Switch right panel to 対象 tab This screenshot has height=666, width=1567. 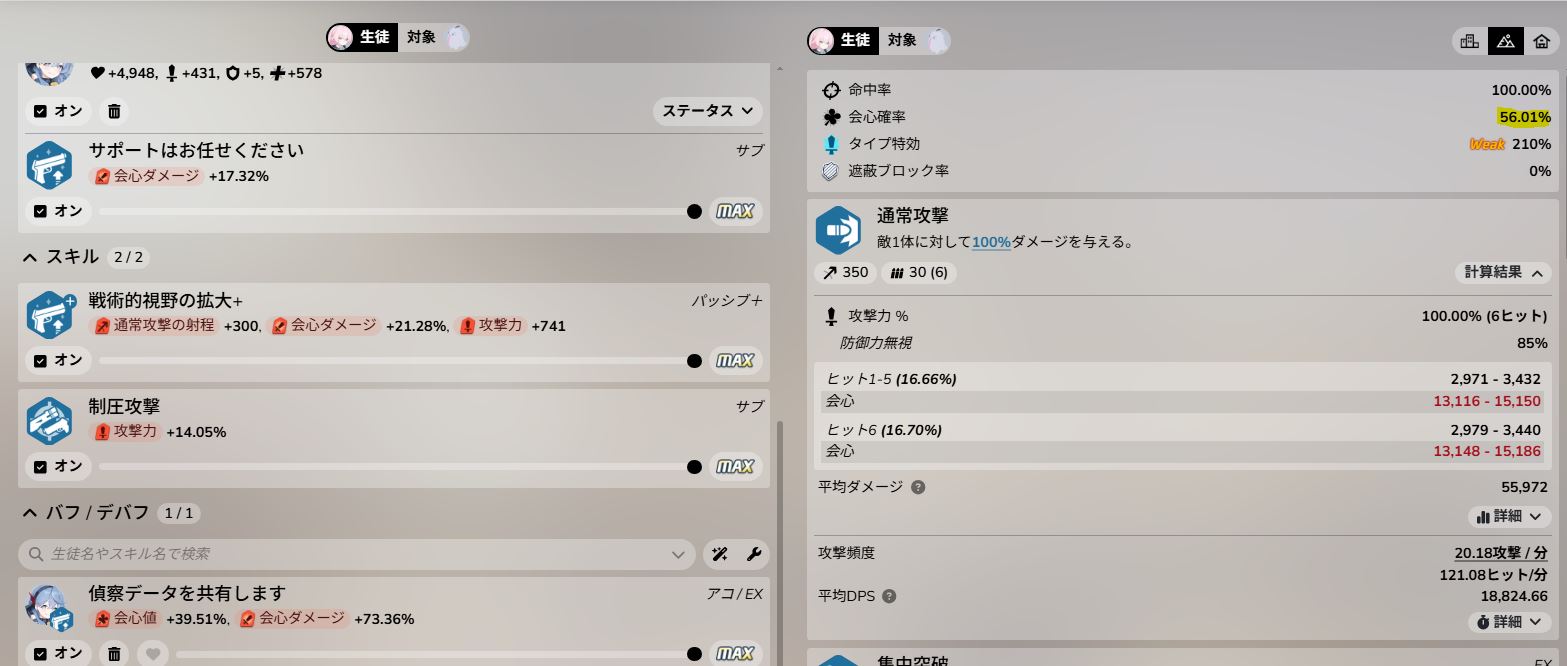pos(915,40)
